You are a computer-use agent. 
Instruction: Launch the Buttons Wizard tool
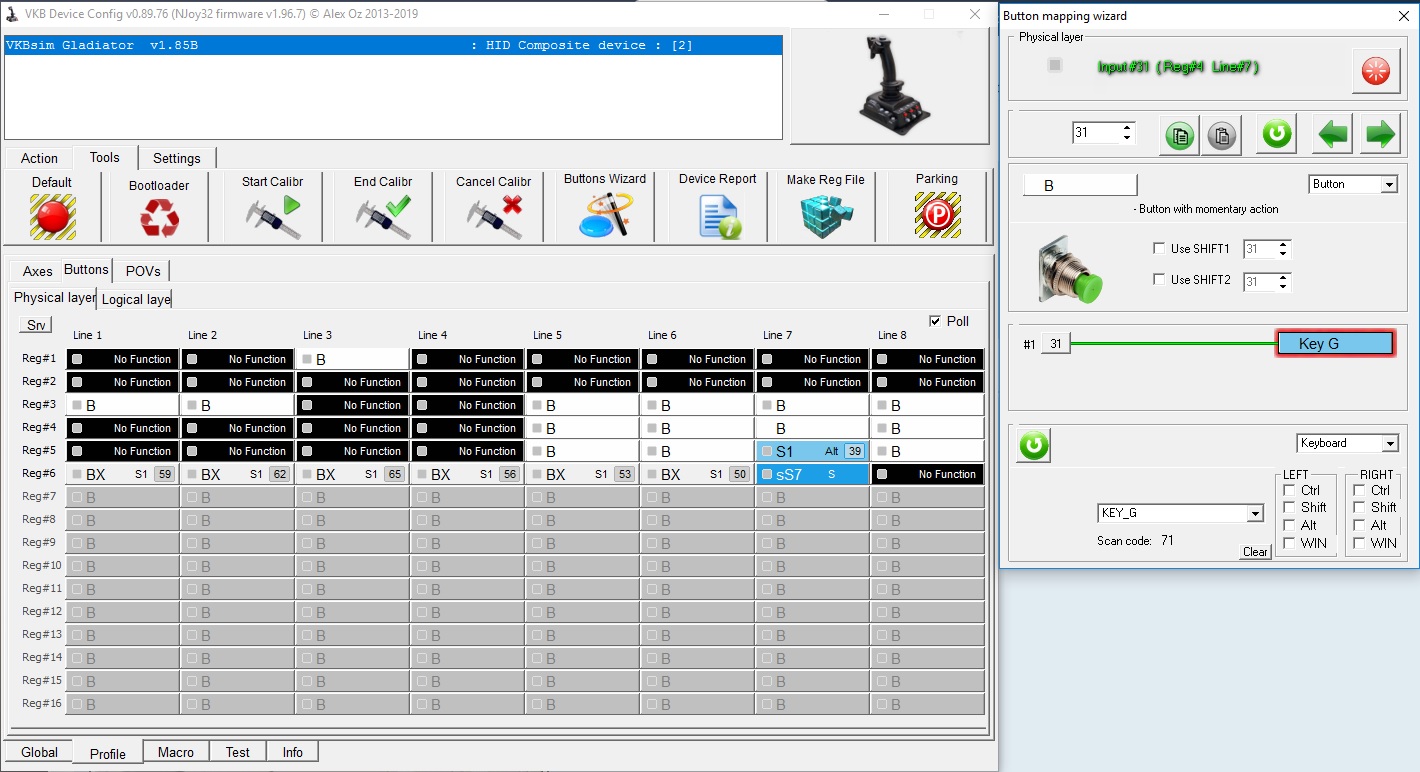606,214
